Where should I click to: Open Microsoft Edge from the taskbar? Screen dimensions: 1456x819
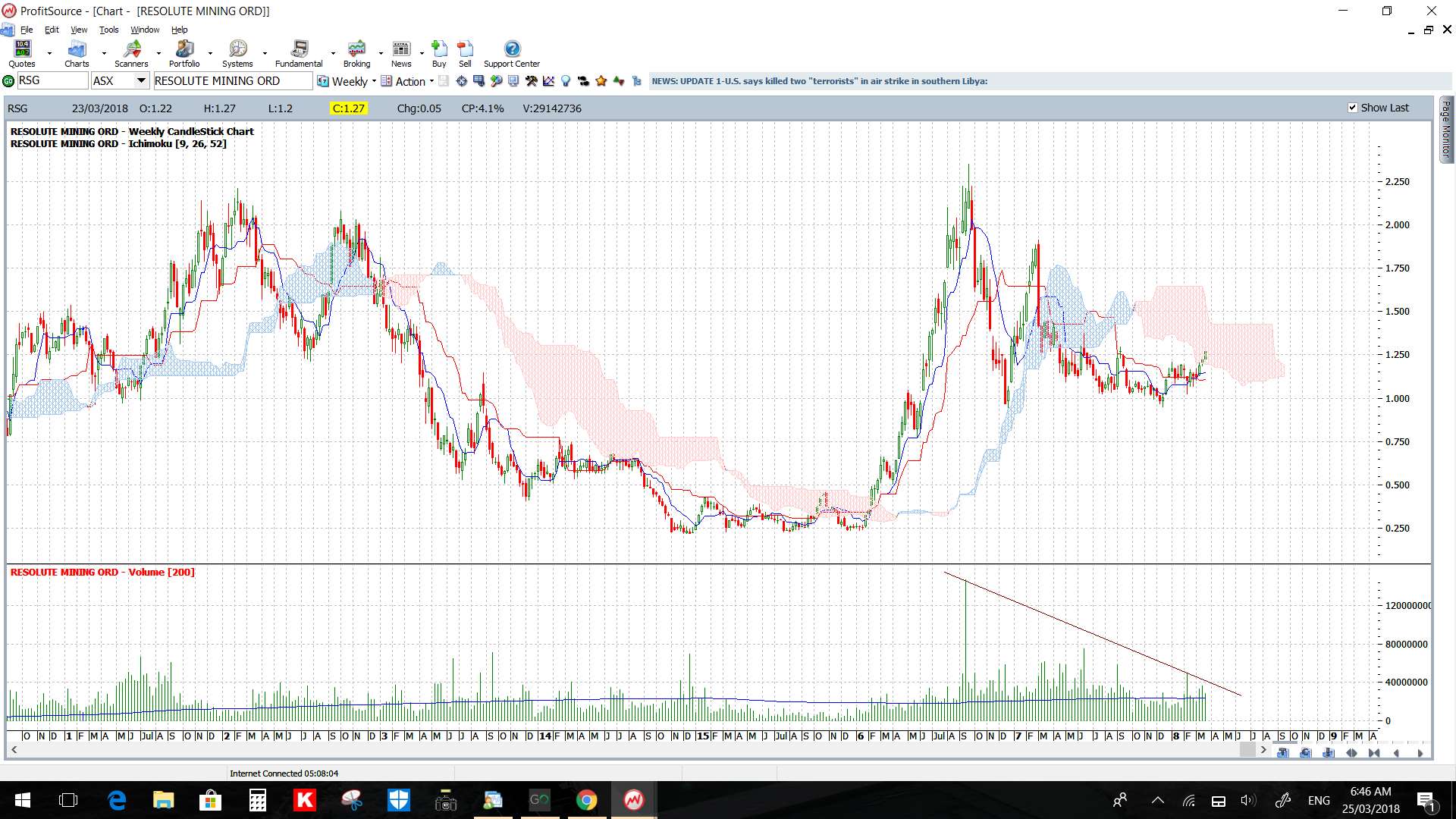pos(116,800)
